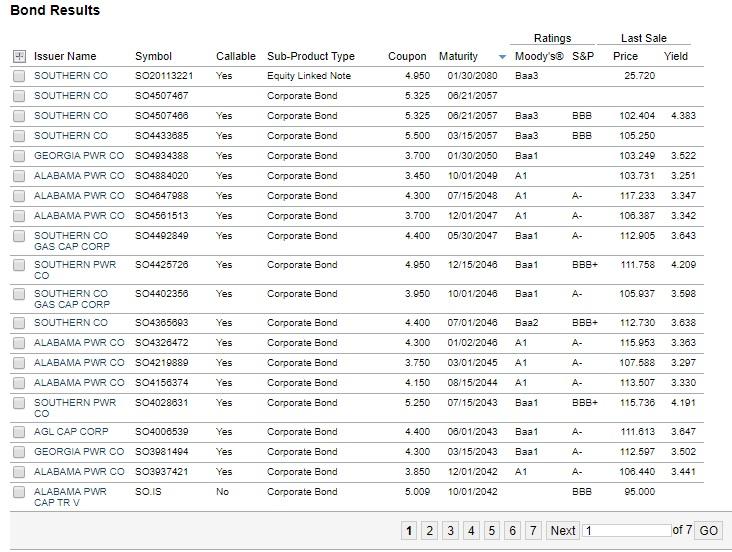Click the Maturity sort arrow icon
The height and width of the screenshot is (552, 732).
[502, 57]
